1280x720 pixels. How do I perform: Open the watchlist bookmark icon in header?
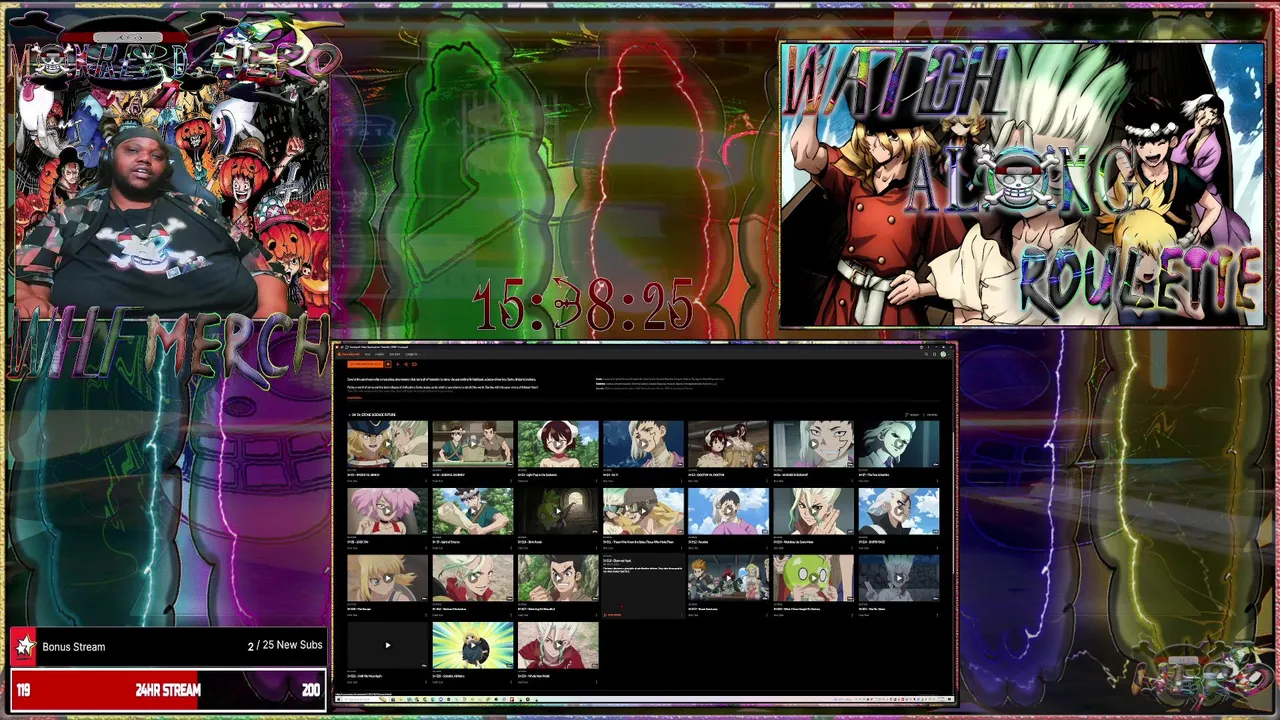(x=934, y=354)
